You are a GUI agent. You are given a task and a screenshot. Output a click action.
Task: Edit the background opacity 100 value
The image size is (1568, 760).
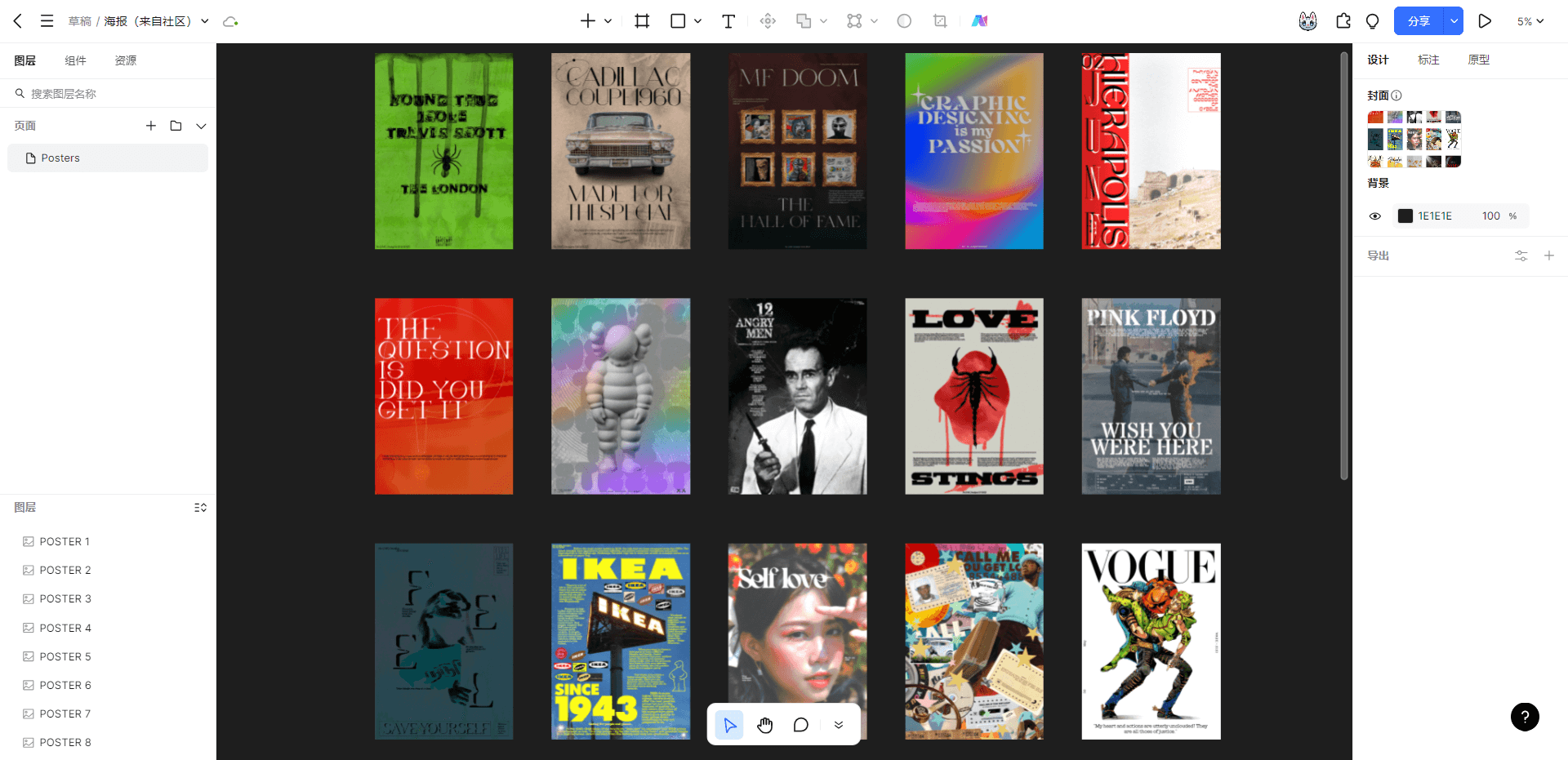click(1491, 216)
